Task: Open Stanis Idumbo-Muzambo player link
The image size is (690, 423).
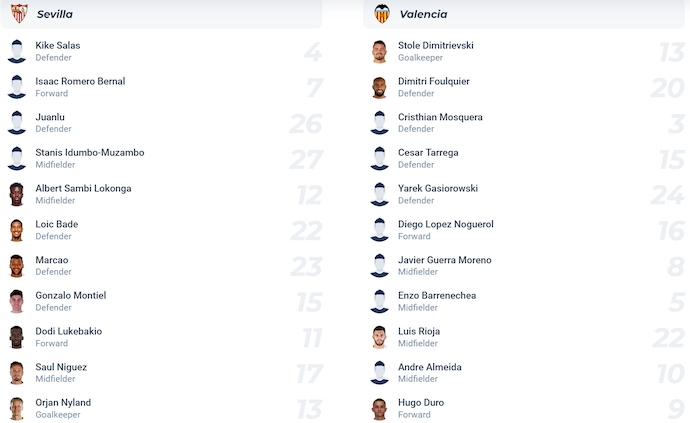Action: click(89, 153)
